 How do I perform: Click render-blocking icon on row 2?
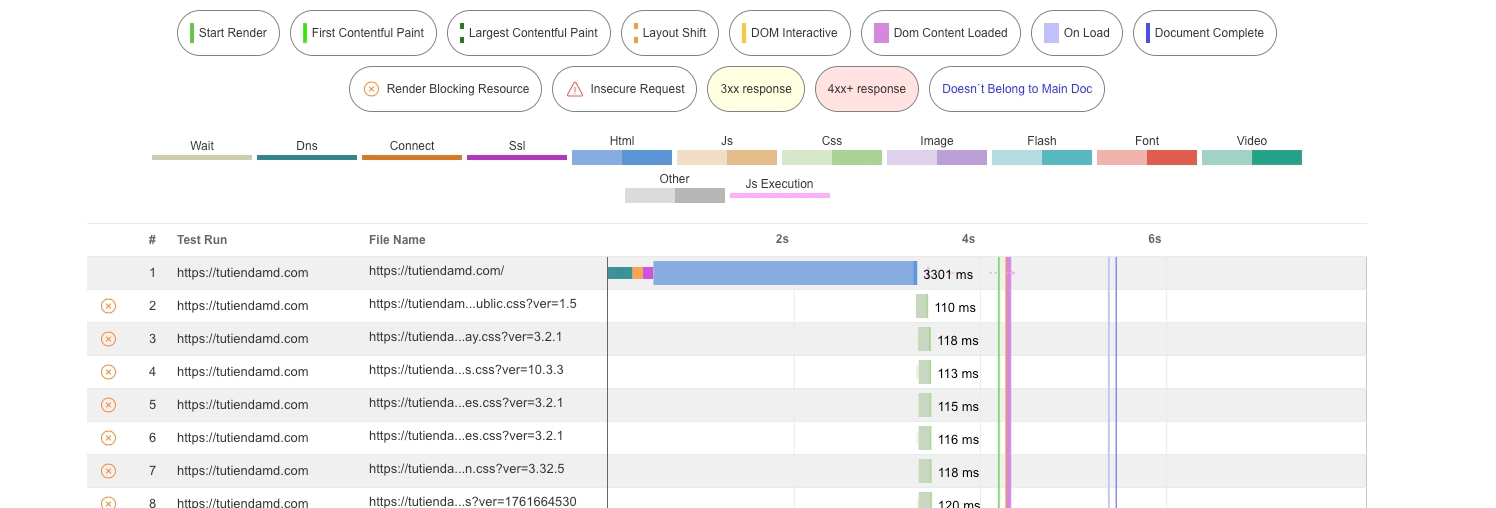tap(108, 306)
